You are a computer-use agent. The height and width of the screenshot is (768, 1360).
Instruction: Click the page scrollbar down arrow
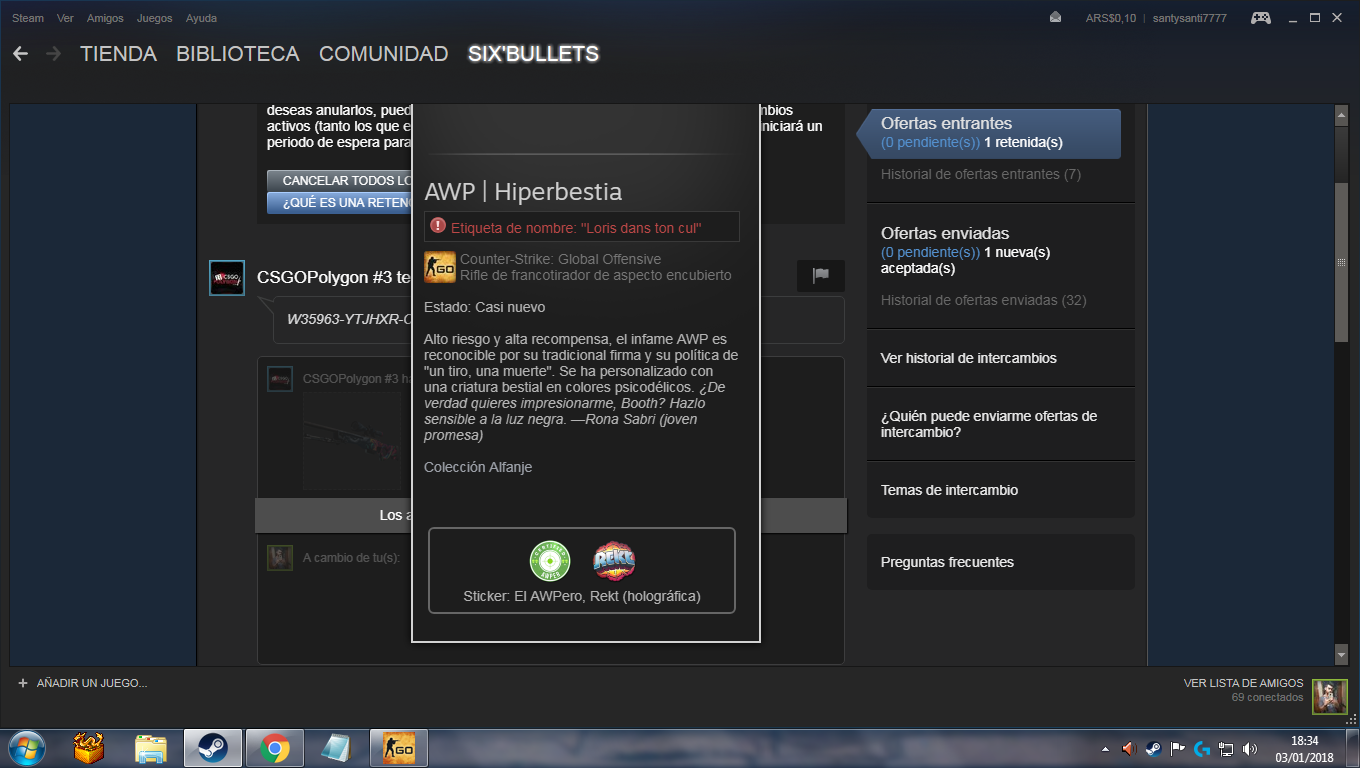pyautogui.click(x=1342, y=655)
